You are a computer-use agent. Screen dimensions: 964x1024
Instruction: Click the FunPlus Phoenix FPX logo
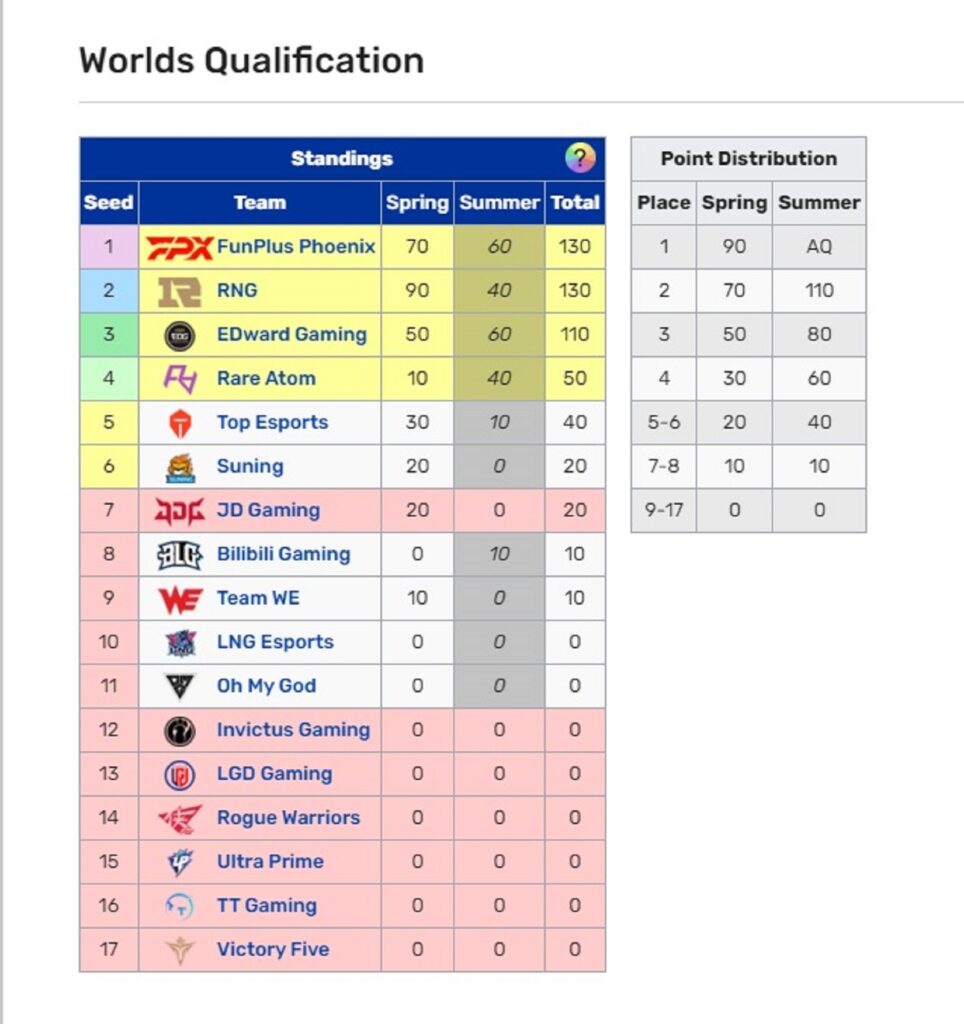pos(180,248)
